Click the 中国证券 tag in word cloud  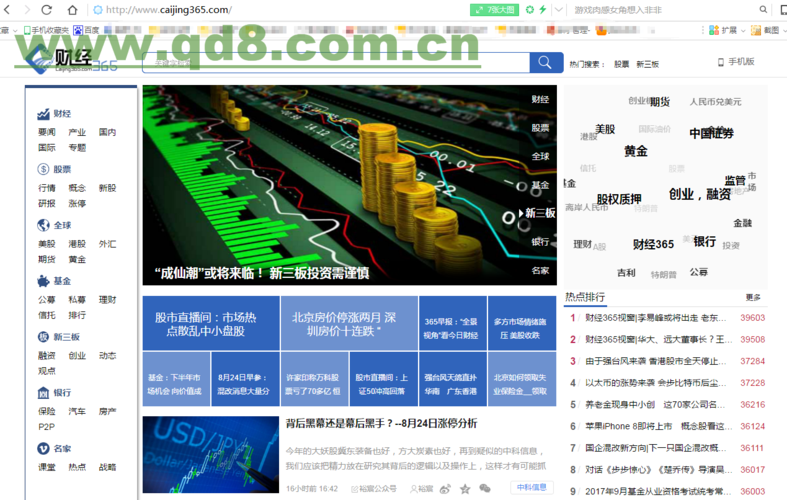711,133
